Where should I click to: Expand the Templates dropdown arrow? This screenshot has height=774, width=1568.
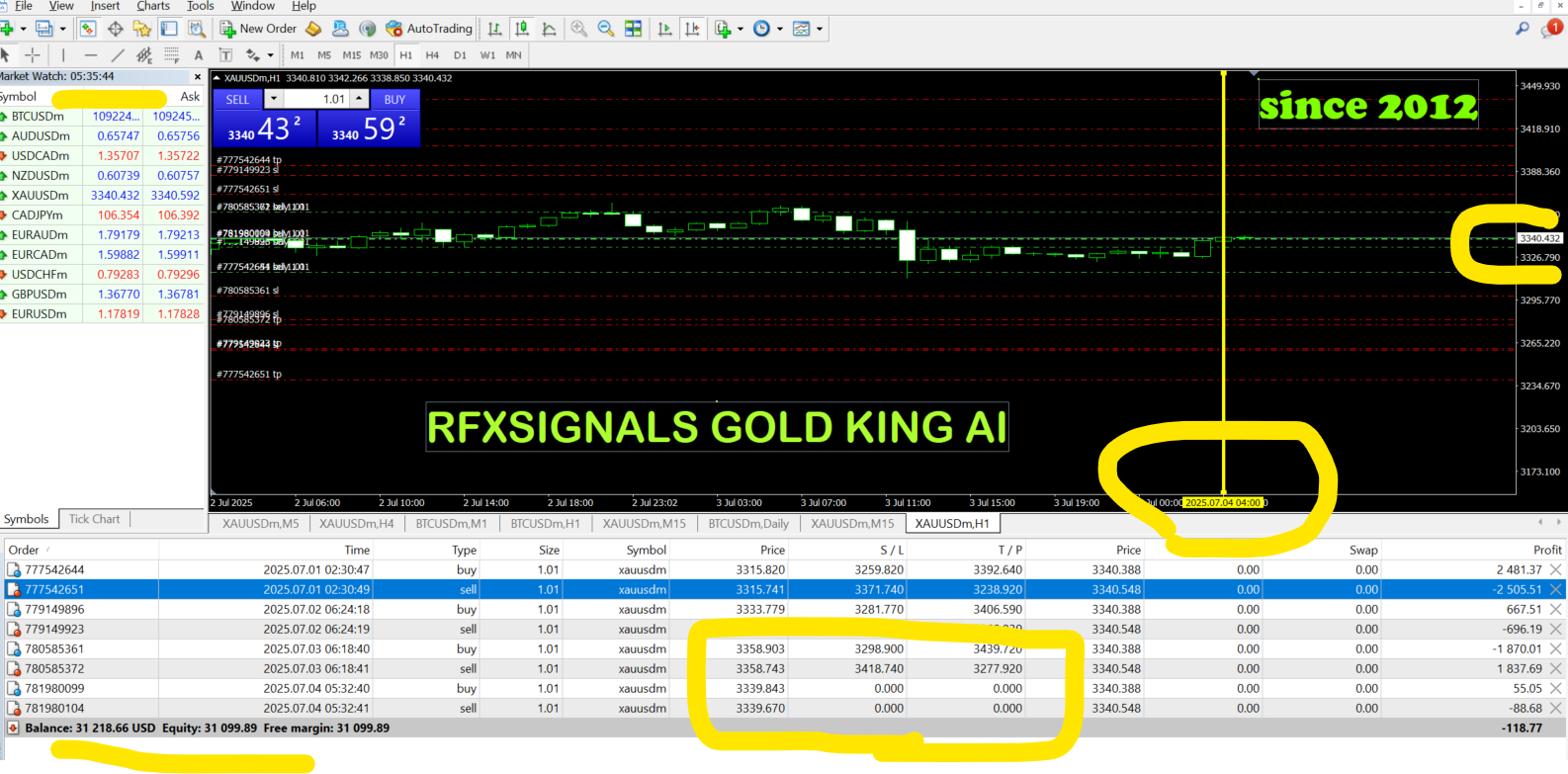820,29
